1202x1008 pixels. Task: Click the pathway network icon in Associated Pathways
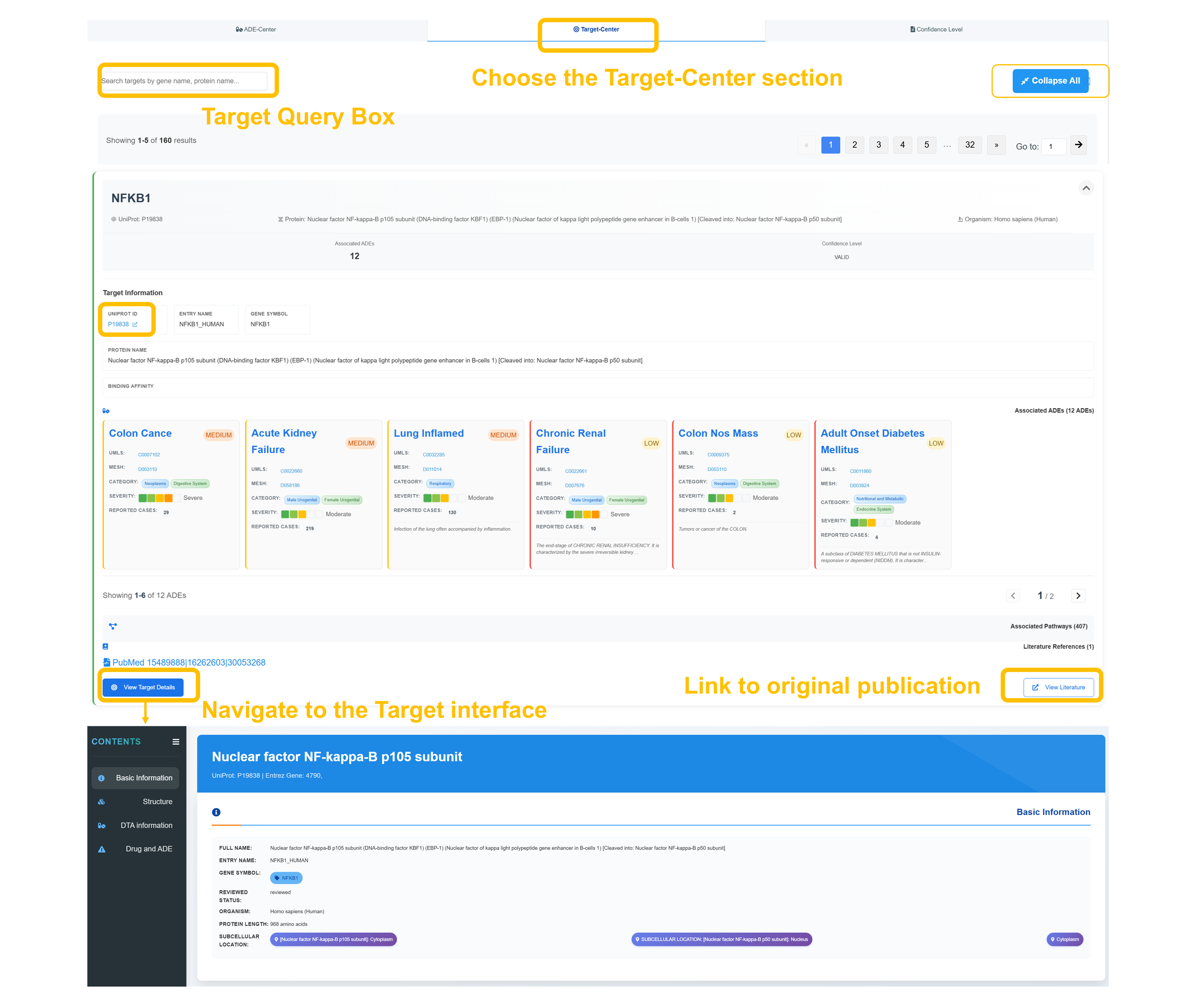tap(113, 626)
